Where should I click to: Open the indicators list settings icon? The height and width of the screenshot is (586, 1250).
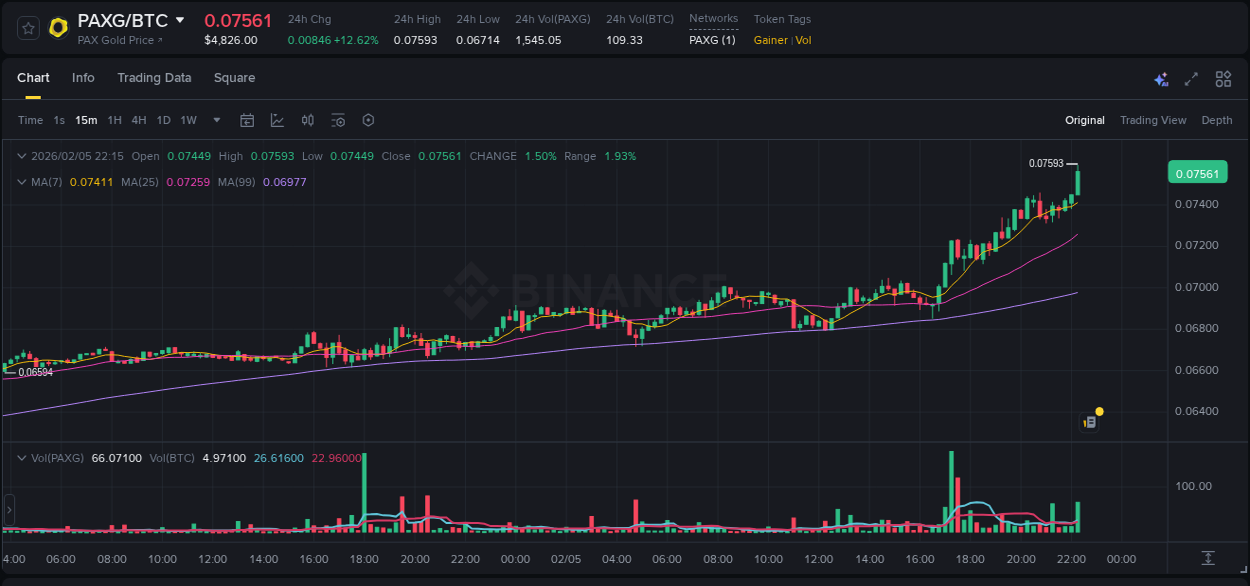coord(338,120)
